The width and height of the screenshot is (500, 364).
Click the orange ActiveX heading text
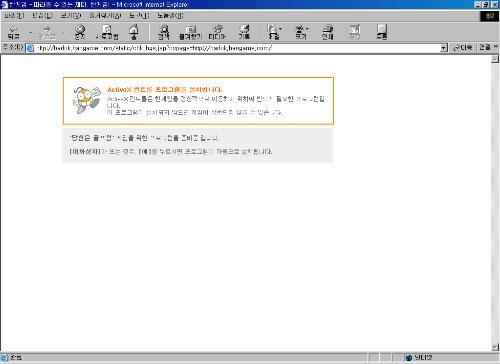(x=165, y=89)
